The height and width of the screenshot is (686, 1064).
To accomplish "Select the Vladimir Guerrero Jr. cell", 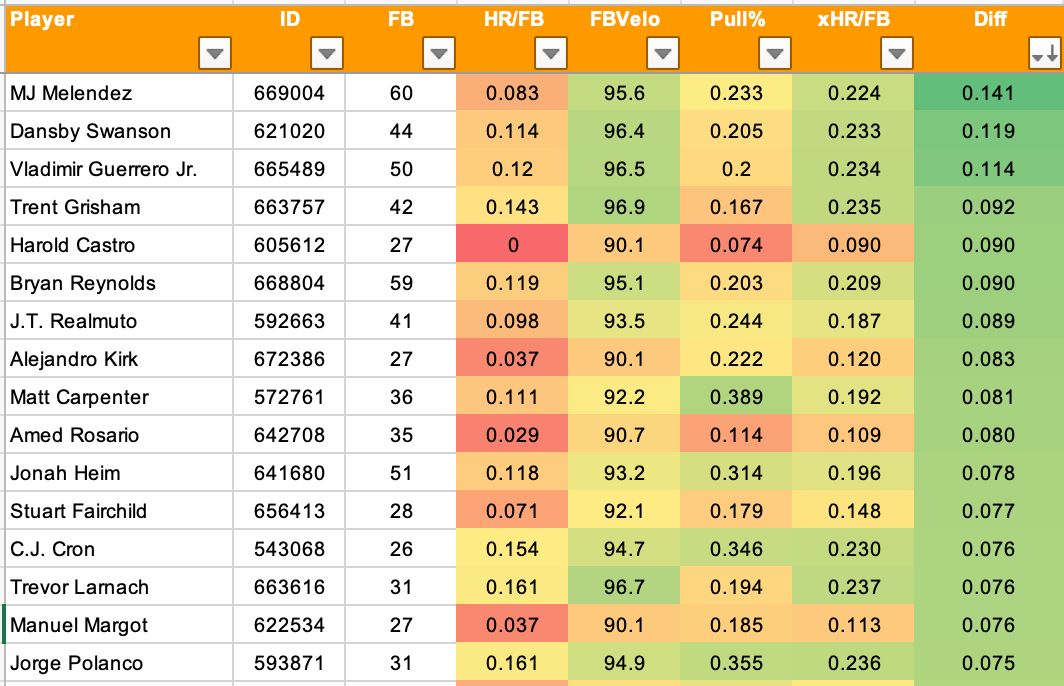I will [x=119, y=168].
